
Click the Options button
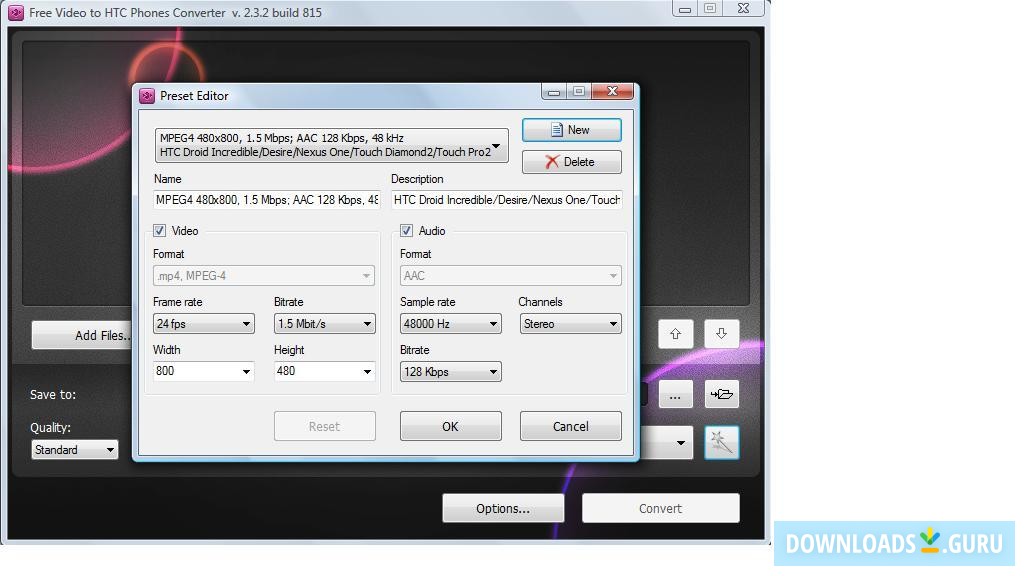pyautogui.click(x=503, y=508)
